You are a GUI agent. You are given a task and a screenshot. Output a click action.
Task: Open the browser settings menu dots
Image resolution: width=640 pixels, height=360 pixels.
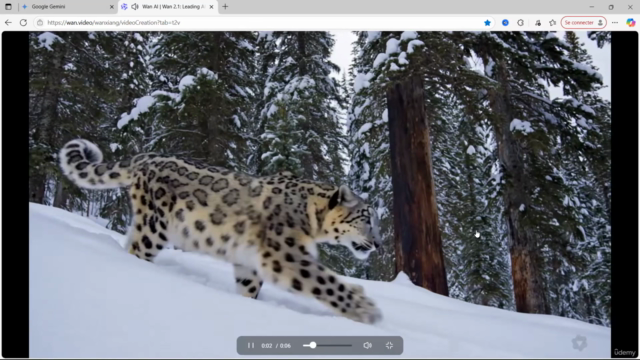(615, 22)
